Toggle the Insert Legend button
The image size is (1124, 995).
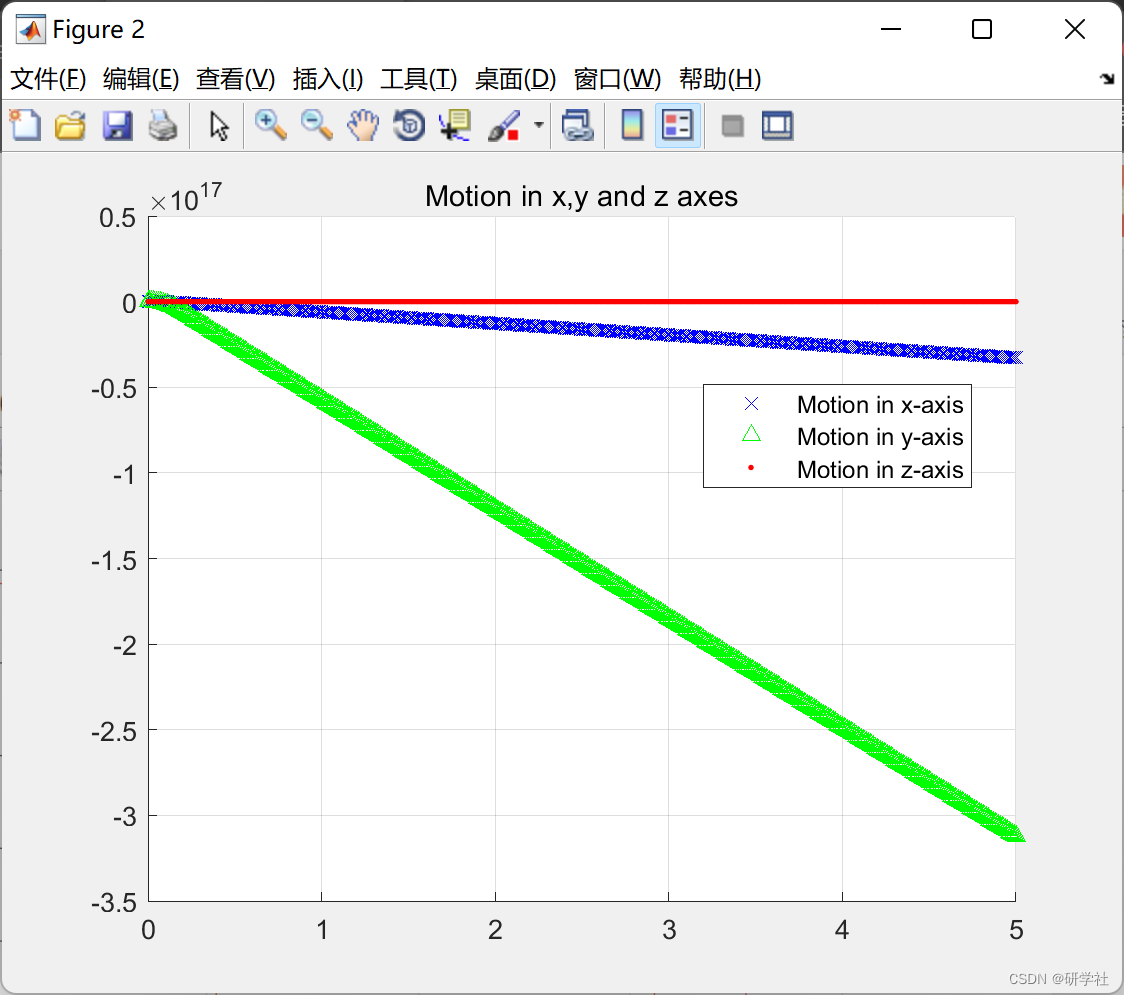(x=677, y=125)
